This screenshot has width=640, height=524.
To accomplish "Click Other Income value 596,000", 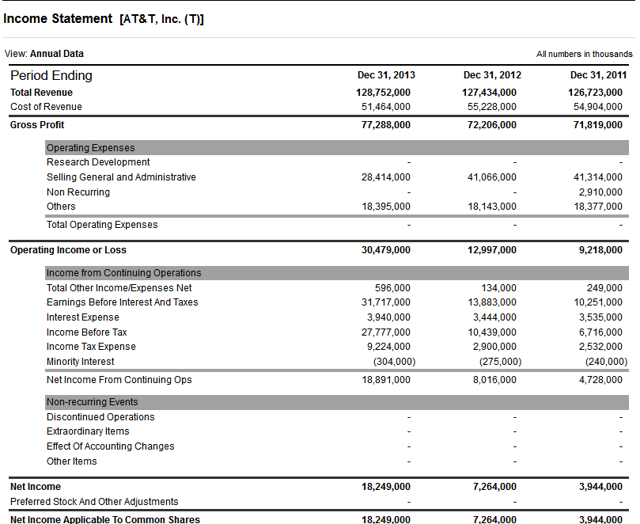I will [392, 288].
